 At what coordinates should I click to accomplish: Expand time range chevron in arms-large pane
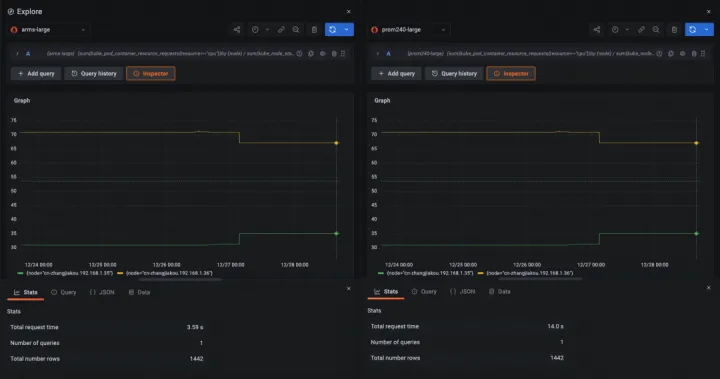coord(267,30)
